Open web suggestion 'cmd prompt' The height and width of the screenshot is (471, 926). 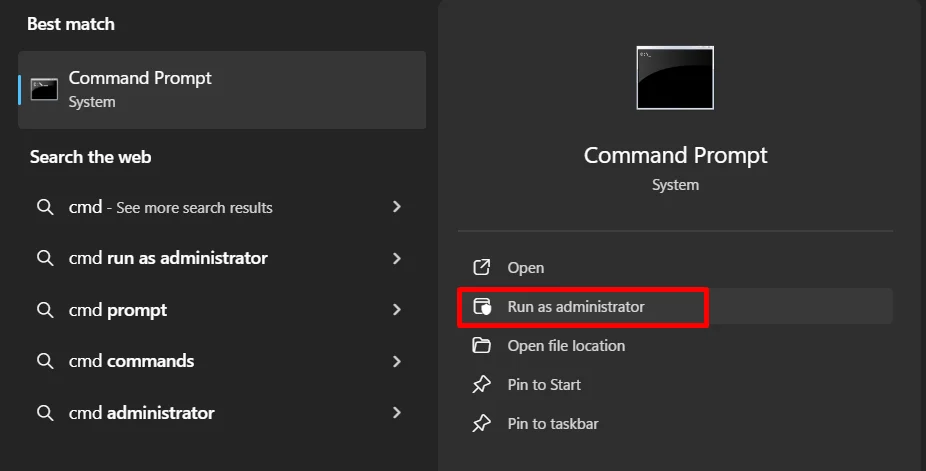[222, 310]
